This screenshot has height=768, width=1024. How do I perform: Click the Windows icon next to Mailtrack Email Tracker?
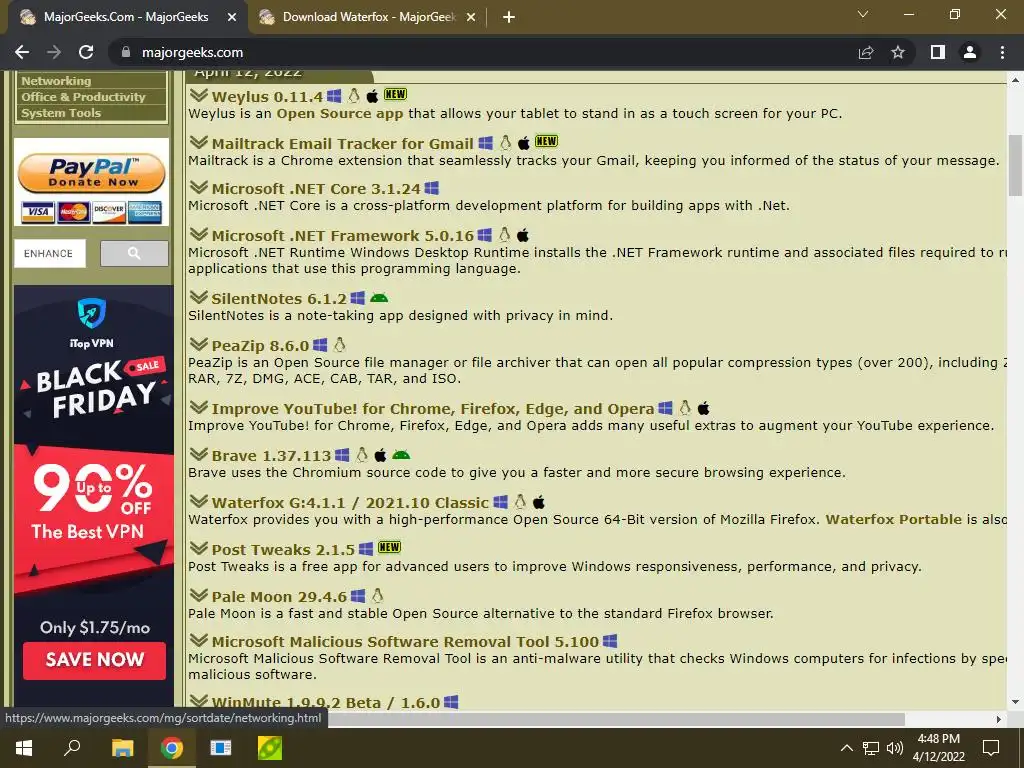click(x=485, y=142)
